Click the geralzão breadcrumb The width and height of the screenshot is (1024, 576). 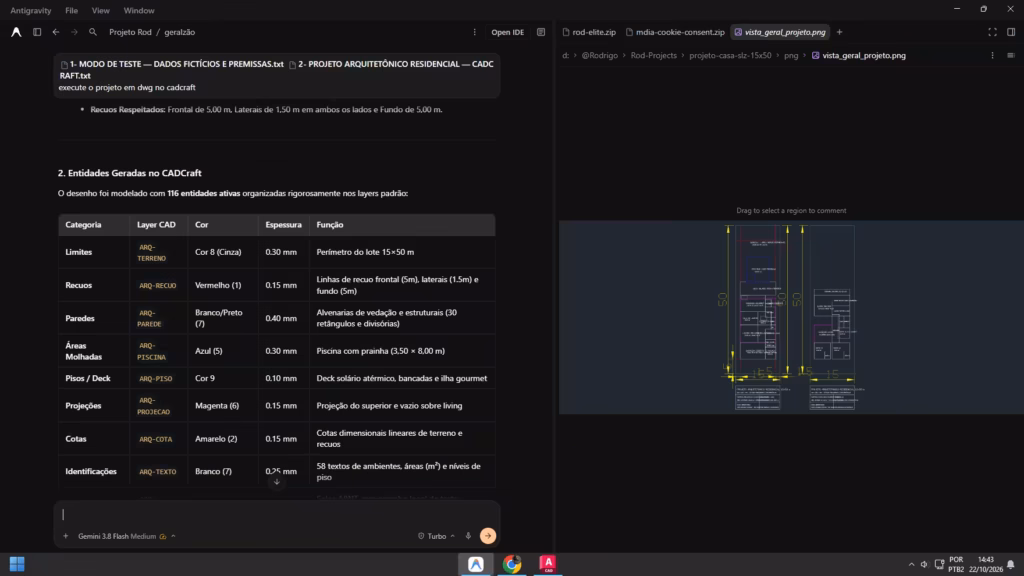click(180, 32)
